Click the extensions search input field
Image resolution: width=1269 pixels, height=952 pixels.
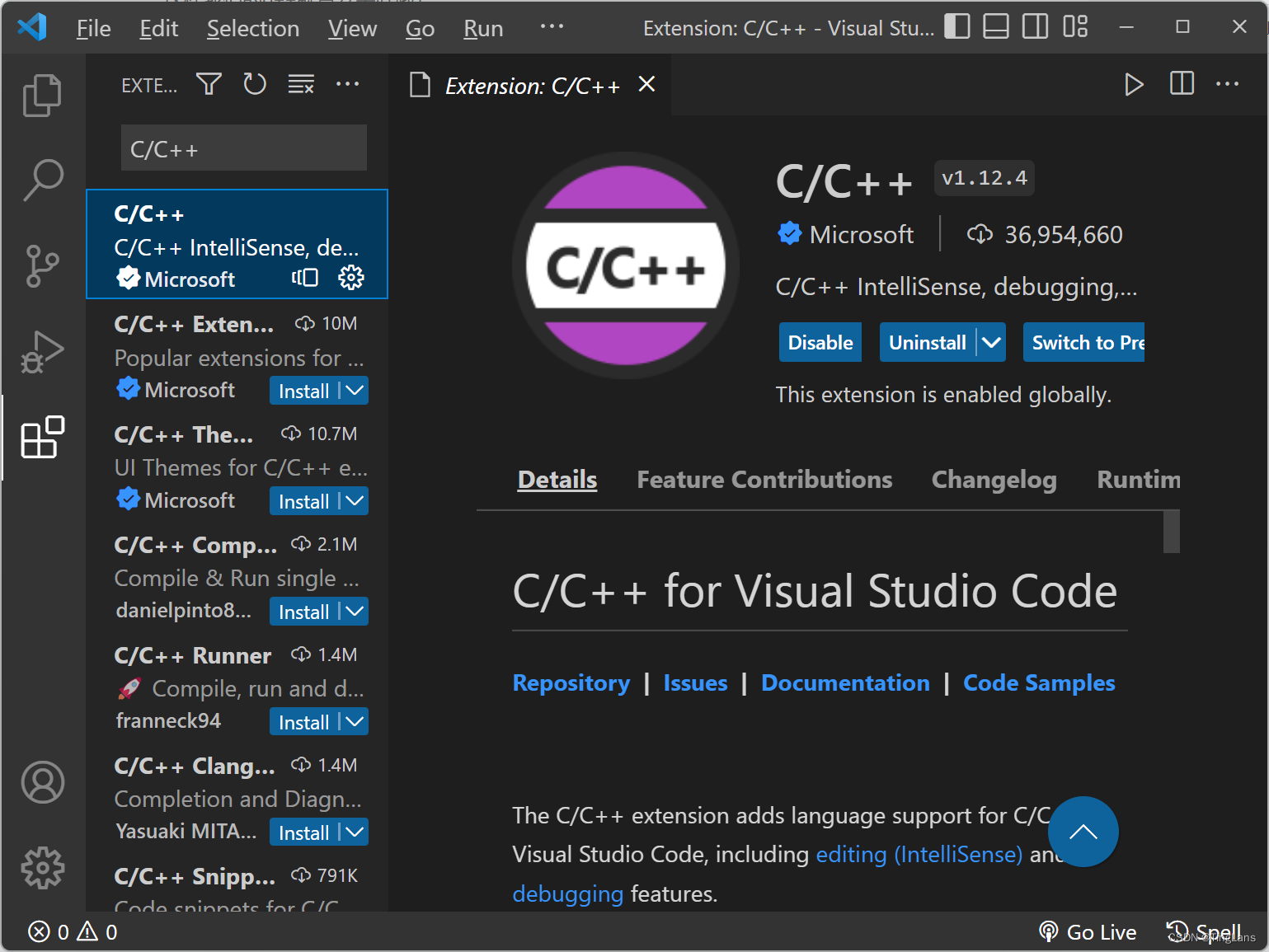(243, 149)
